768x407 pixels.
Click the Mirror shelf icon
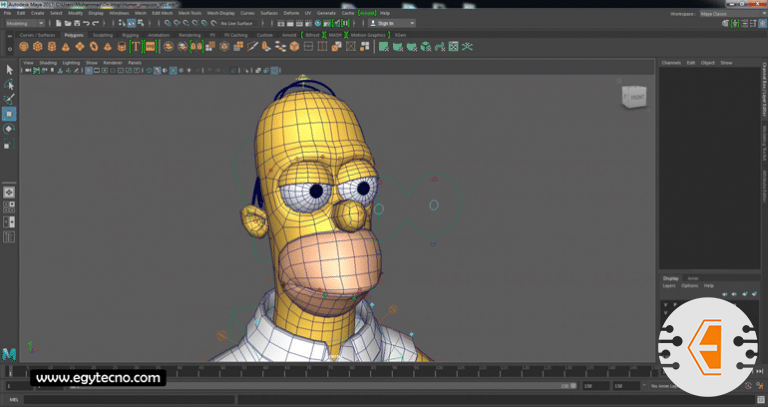coord(196,47)
